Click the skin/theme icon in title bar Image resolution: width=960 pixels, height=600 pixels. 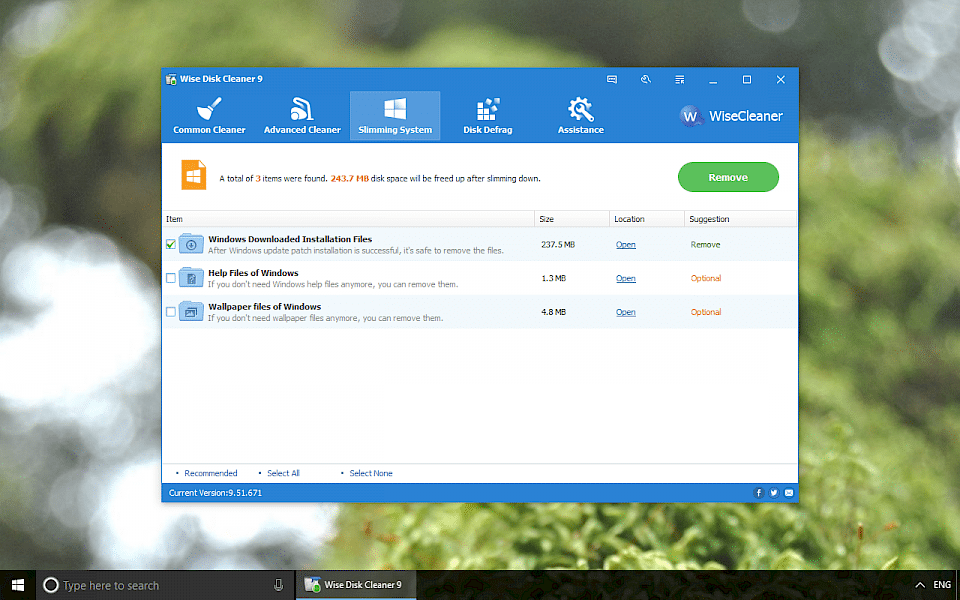click(645, 80)
